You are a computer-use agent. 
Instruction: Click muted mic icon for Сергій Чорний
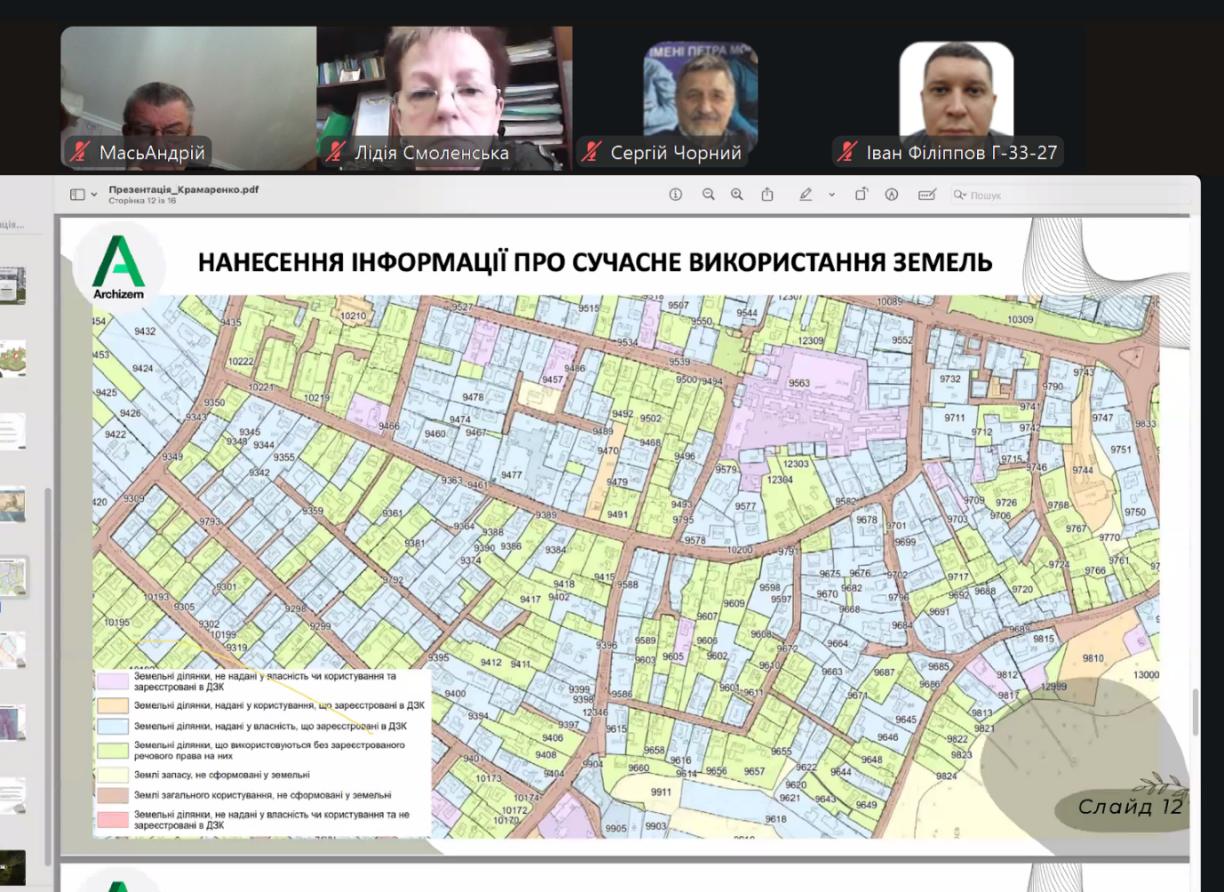(x=593, y=153)
